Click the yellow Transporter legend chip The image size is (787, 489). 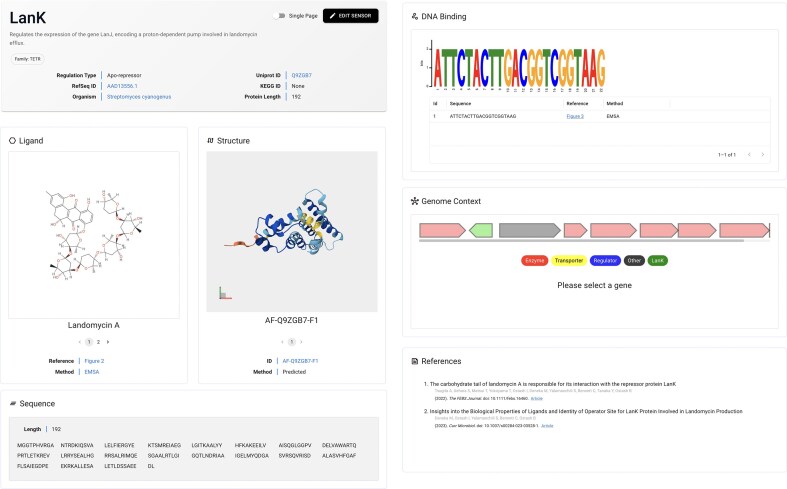[x=569, y=261]
